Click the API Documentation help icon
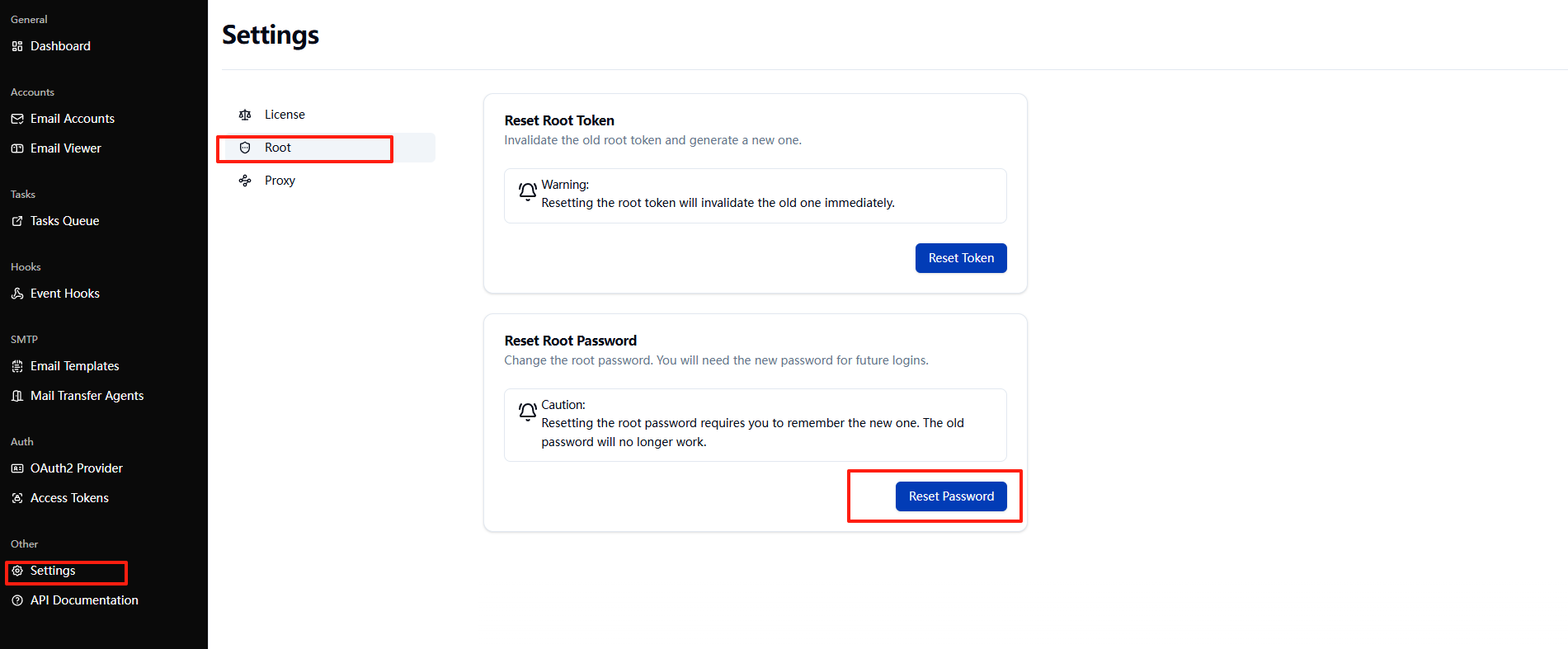Screen dimensions: 1568x649 click(x=17, y=600)
